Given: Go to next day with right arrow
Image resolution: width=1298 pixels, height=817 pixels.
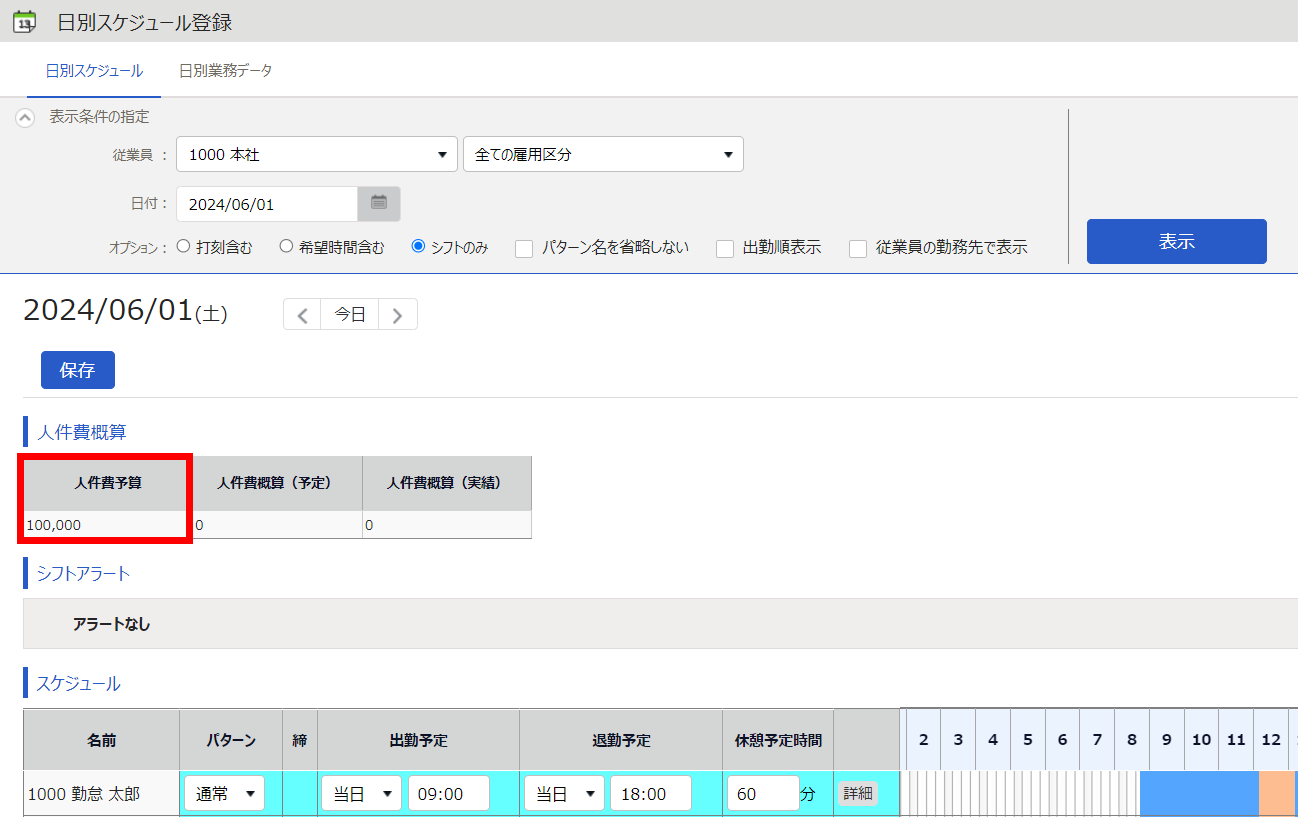Looking at the screenshot, I should [x=398, y=314].
